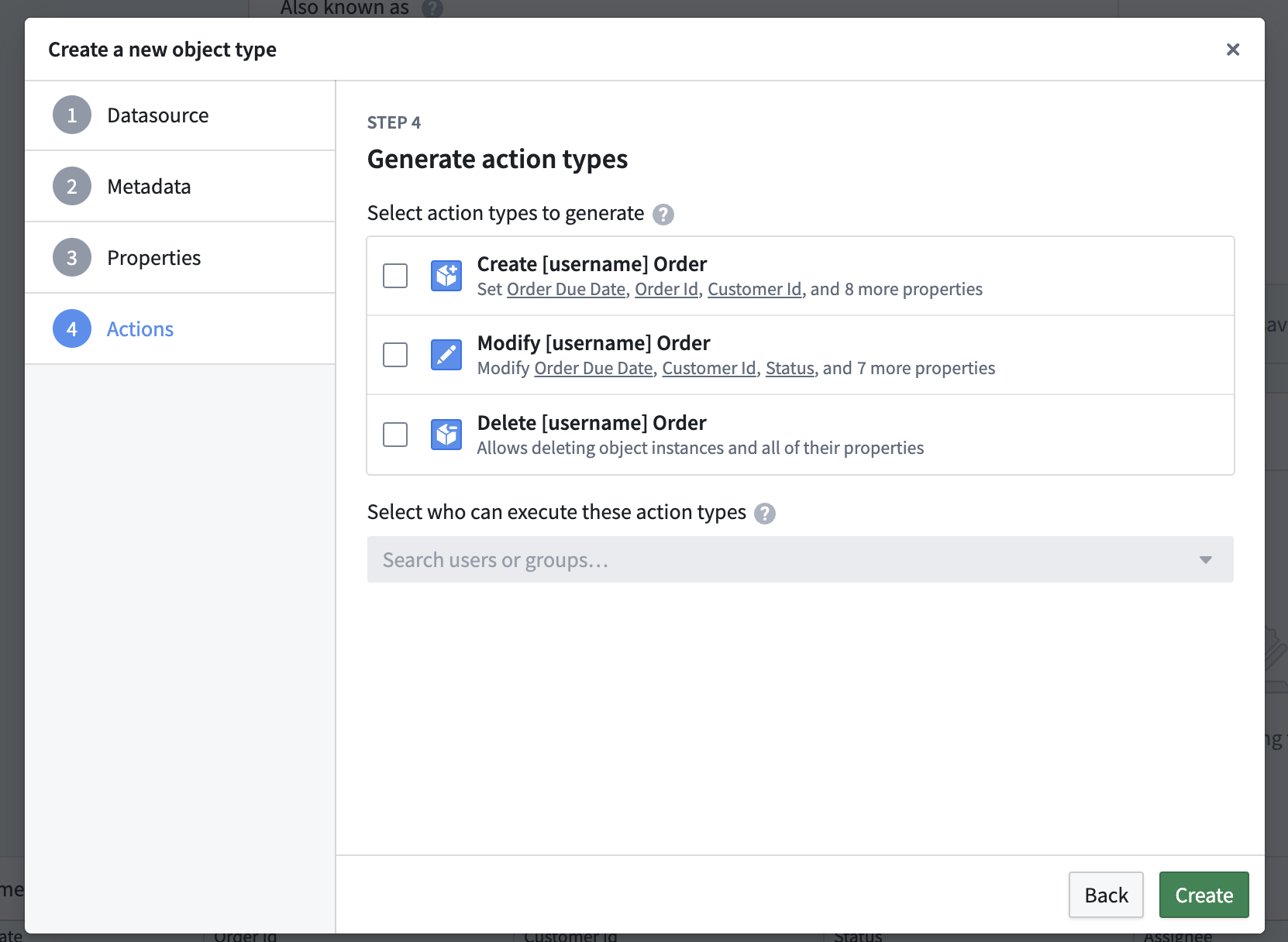Switch to the Properties step
1288x942 pixels.
click(x=153, y=258)
